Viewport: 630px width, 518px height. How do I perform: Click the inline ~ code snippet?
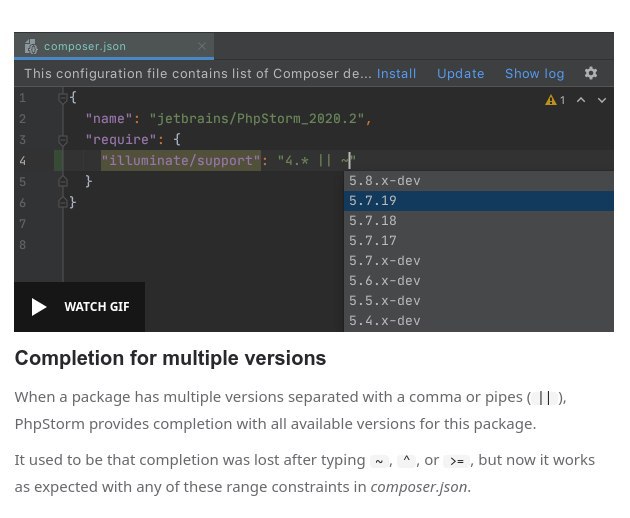point(379,461)
